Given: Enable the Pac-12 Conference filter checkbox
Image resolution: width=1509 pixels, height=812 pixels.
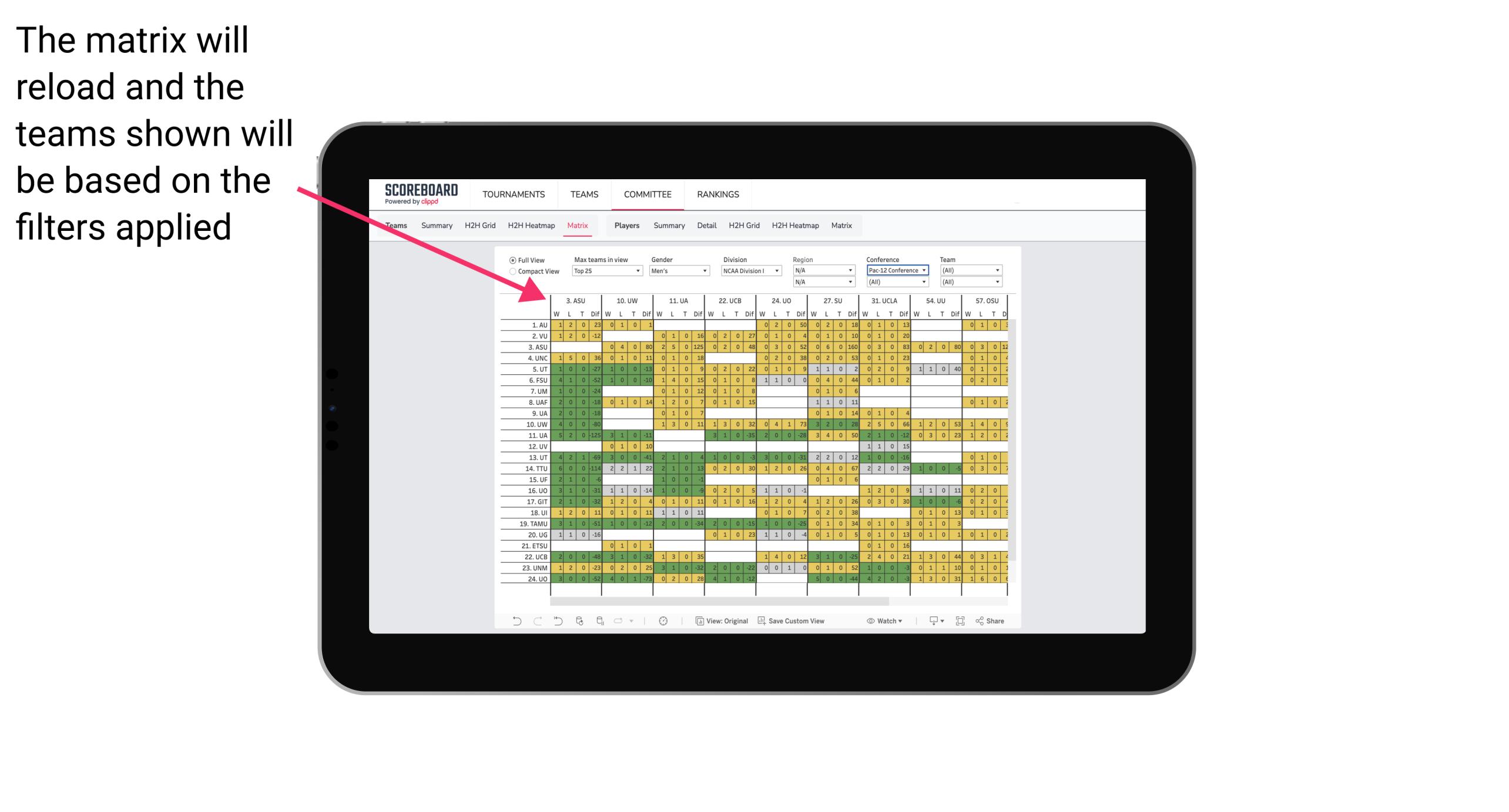Looking at the screenshot, I should (x=893, y=270).
